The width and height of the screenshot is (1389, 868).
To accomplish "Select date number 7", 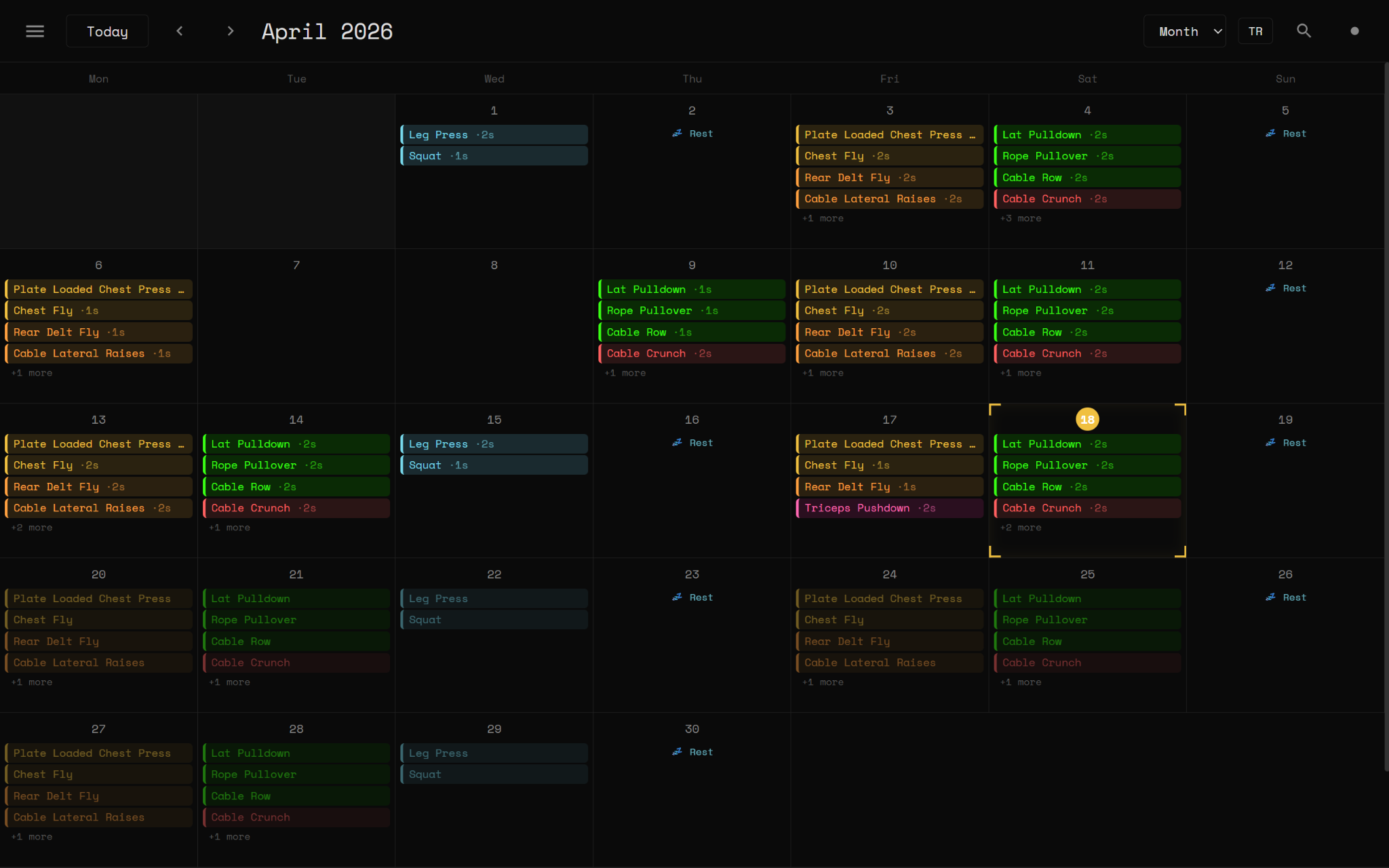I will tap(296, 265).
